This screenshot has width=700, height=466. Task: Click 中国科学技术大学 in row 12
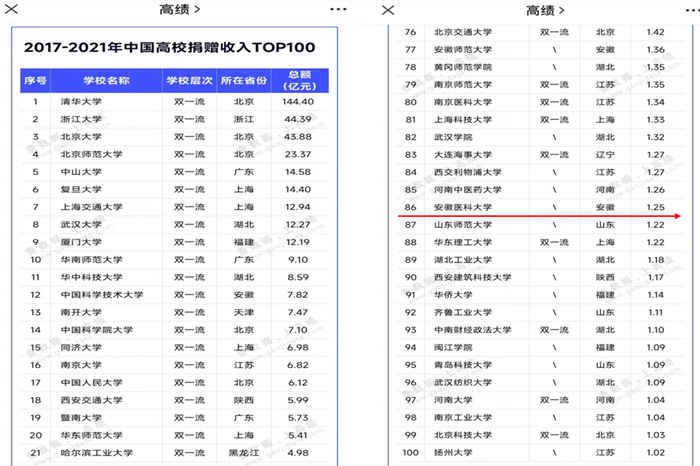(x=102, y=295)
